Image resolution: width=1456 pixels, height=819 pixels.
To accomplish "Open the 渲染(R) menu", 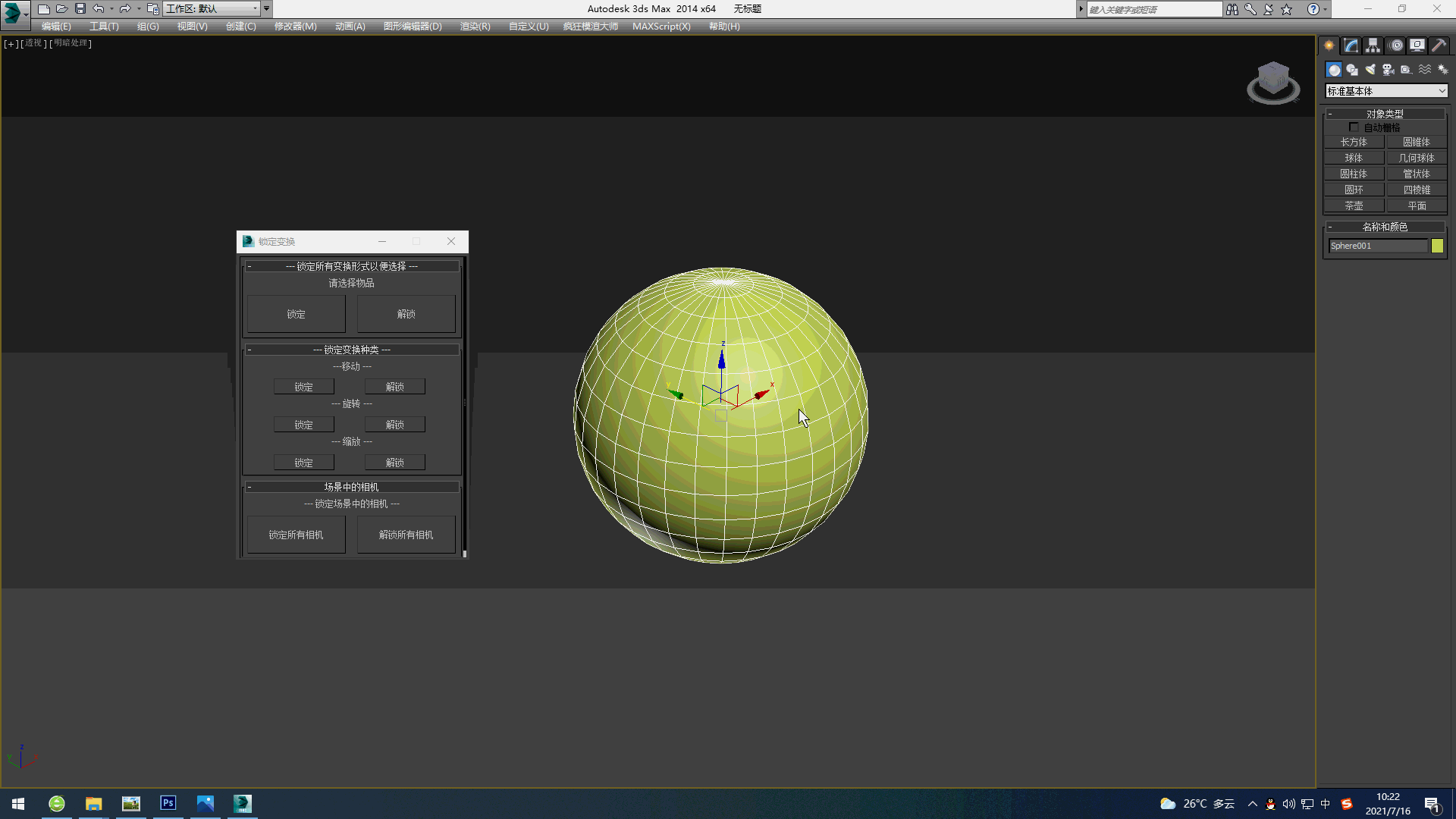I will tap(475, 27).
